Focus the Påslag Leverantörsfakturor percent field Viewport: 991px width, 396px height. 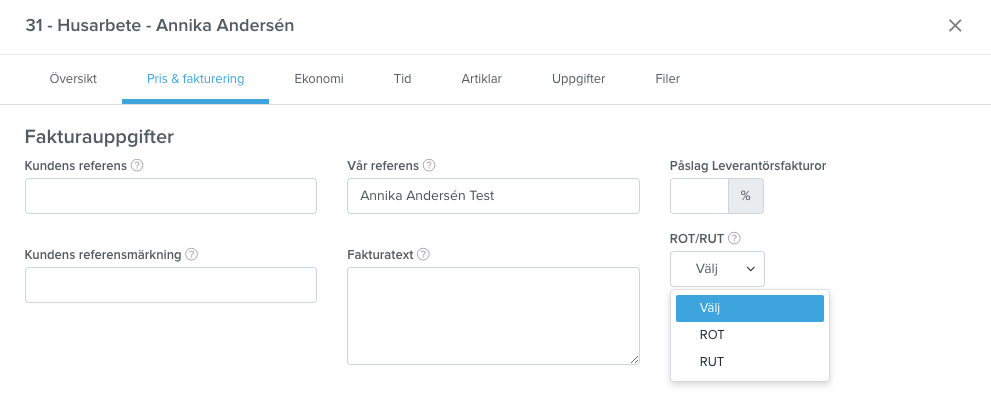coord(700,196)
